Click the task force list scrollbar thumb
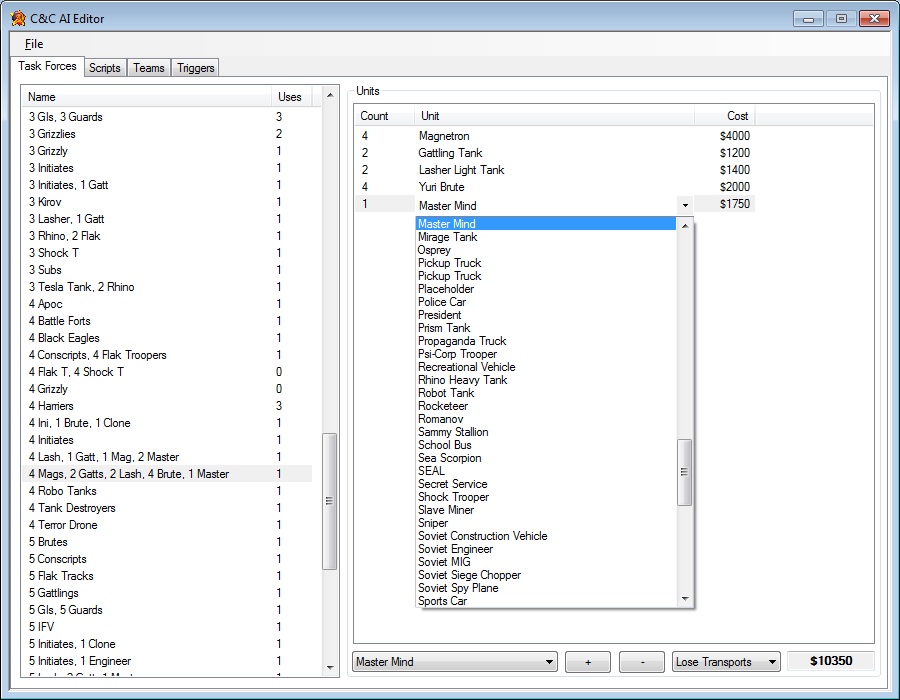The height and width of the screenshot is (700, 900). [x=329, y=501]
